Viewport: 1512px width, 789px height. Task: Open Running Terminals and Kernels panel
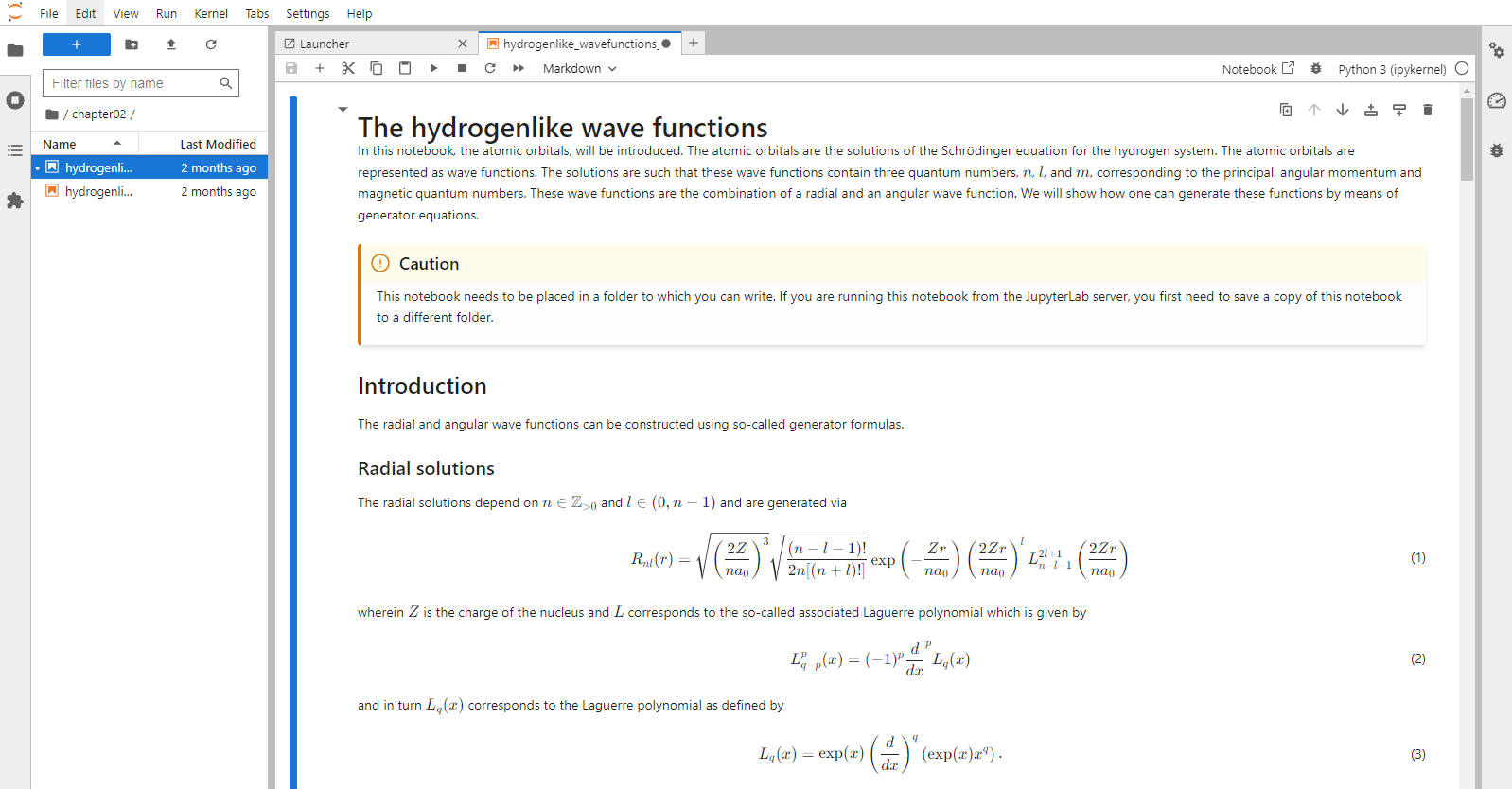tap(15, 100)
